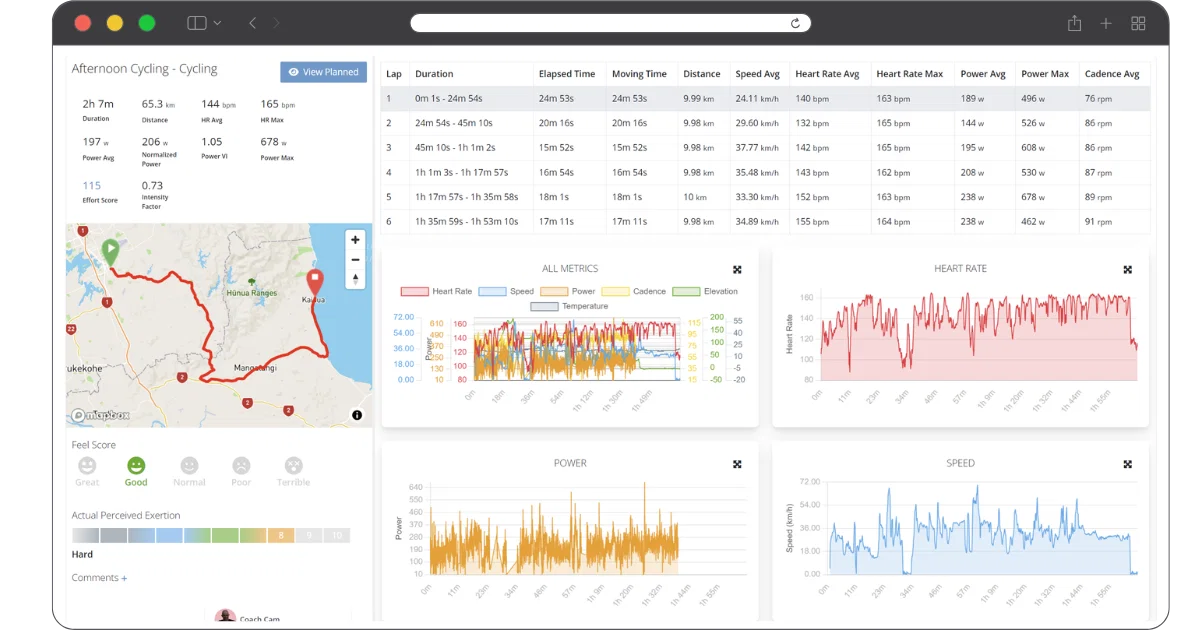1200x630 pixels.
Task: Expand the Heart Rate chart fullscreen icon
Action: click(1127, 269)
